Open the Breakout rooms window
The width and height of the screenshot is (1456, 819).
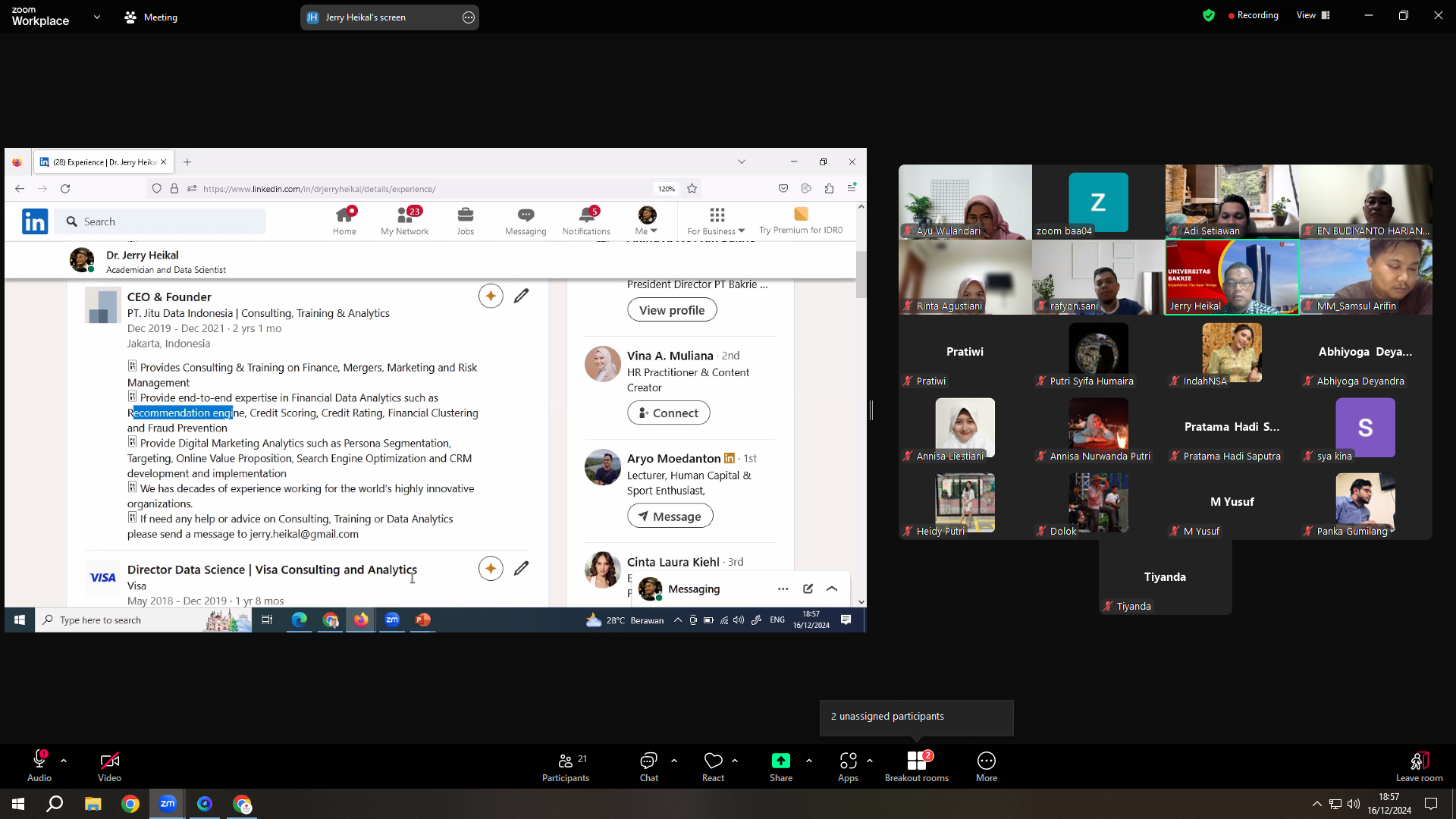point(917,766)
